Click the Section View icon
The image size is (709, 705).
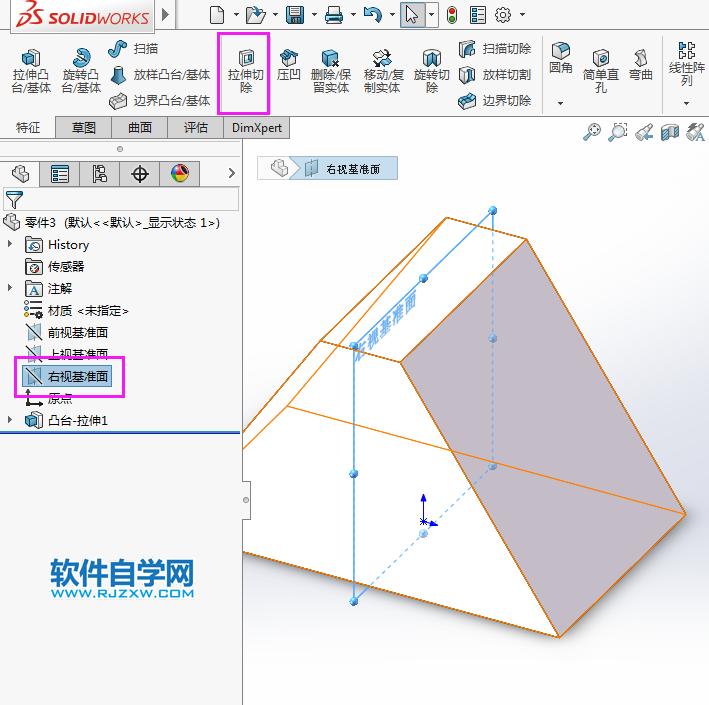(x=670, y=132)
